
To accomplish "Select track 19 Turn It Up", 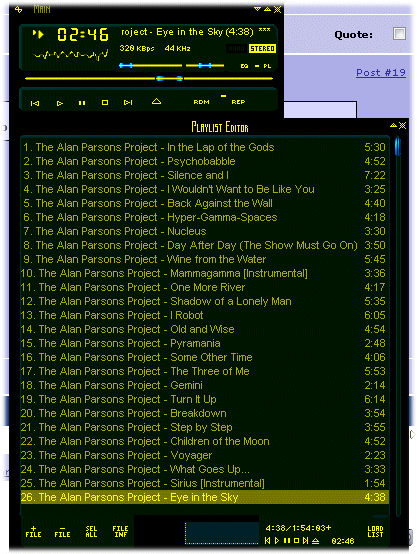I will 205,399.
